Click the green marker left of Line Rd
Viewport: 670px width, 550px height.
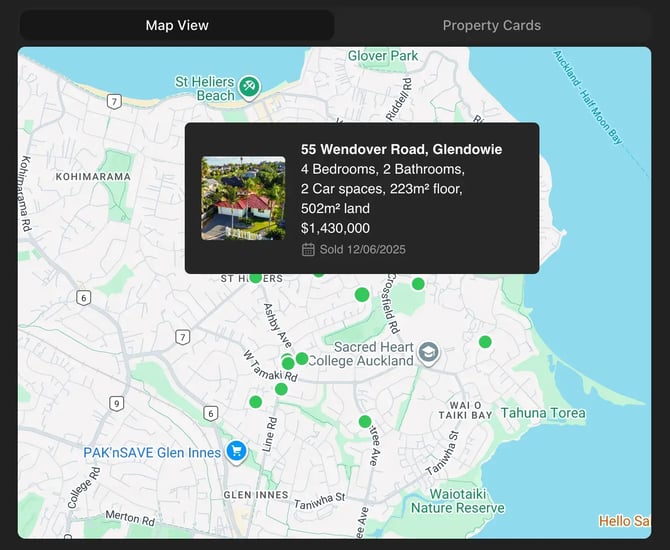coord(256,402)
